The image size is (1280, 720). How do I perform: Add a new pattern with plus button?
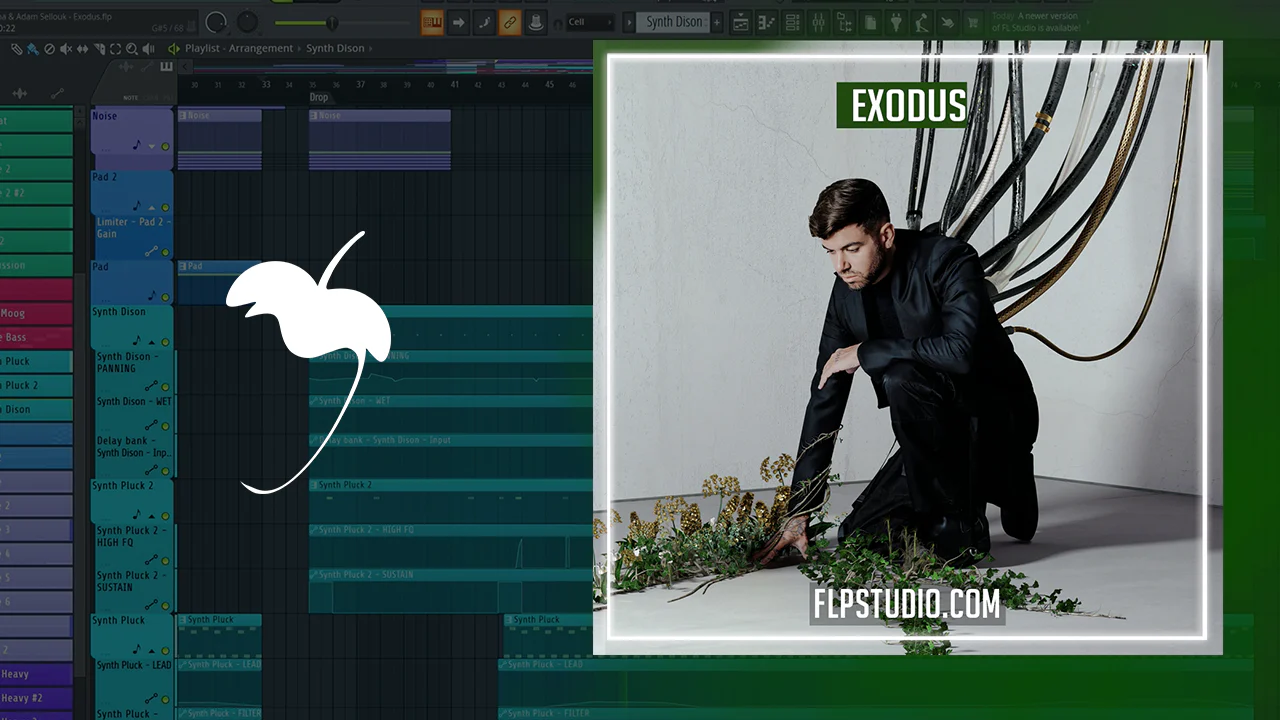click(x=717, y=22)
